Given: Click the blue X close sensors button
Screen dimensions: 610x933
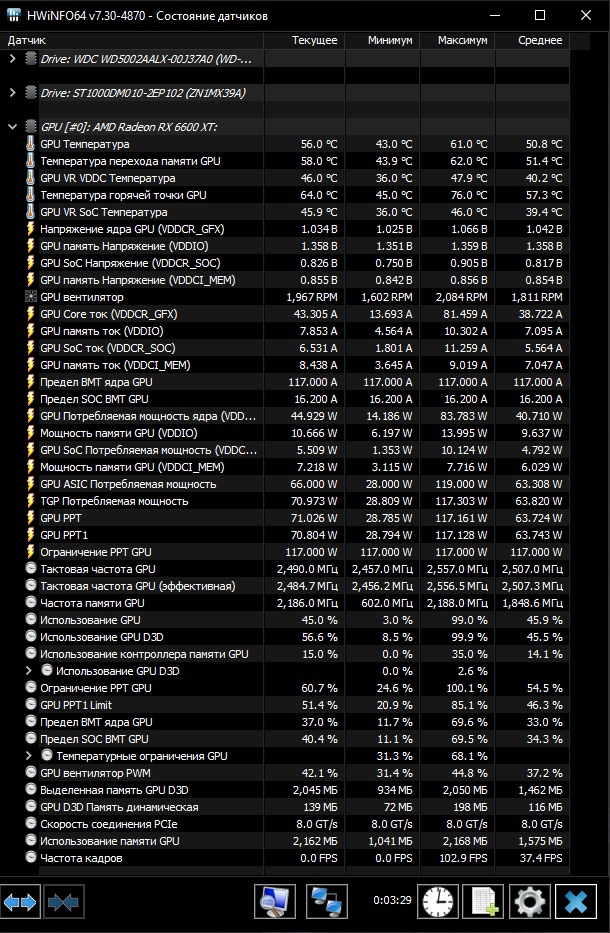Looking at the screenshot, I should [575, 902].
